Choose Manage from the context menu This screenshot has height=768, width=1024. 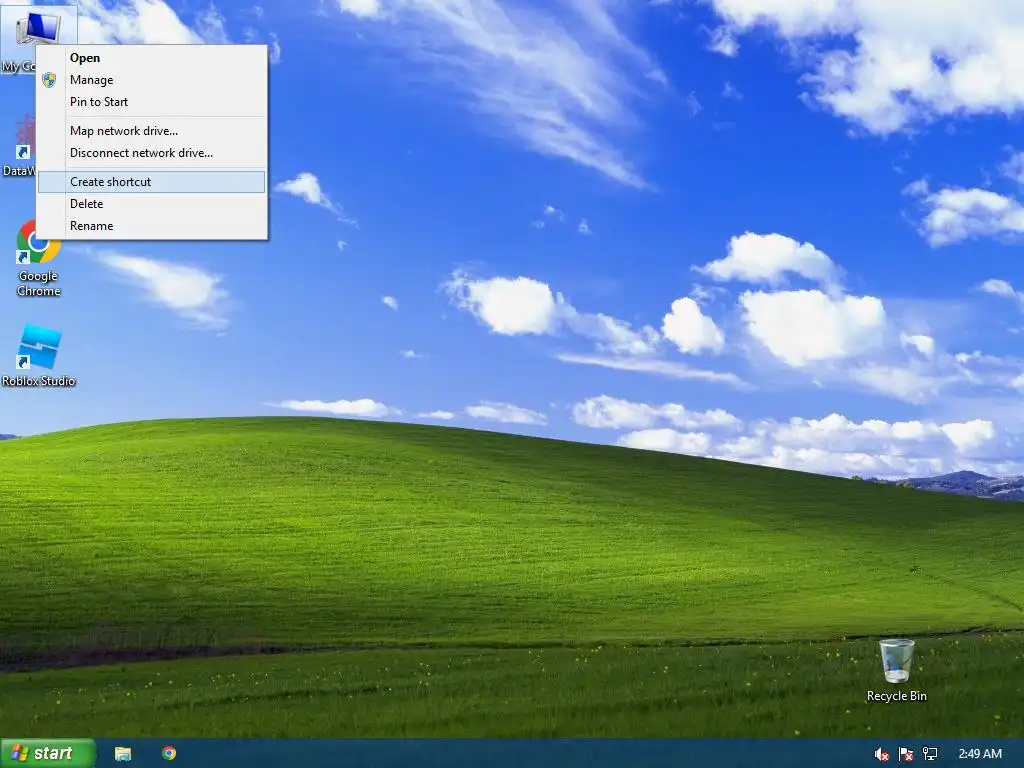(x=152, y=80)
